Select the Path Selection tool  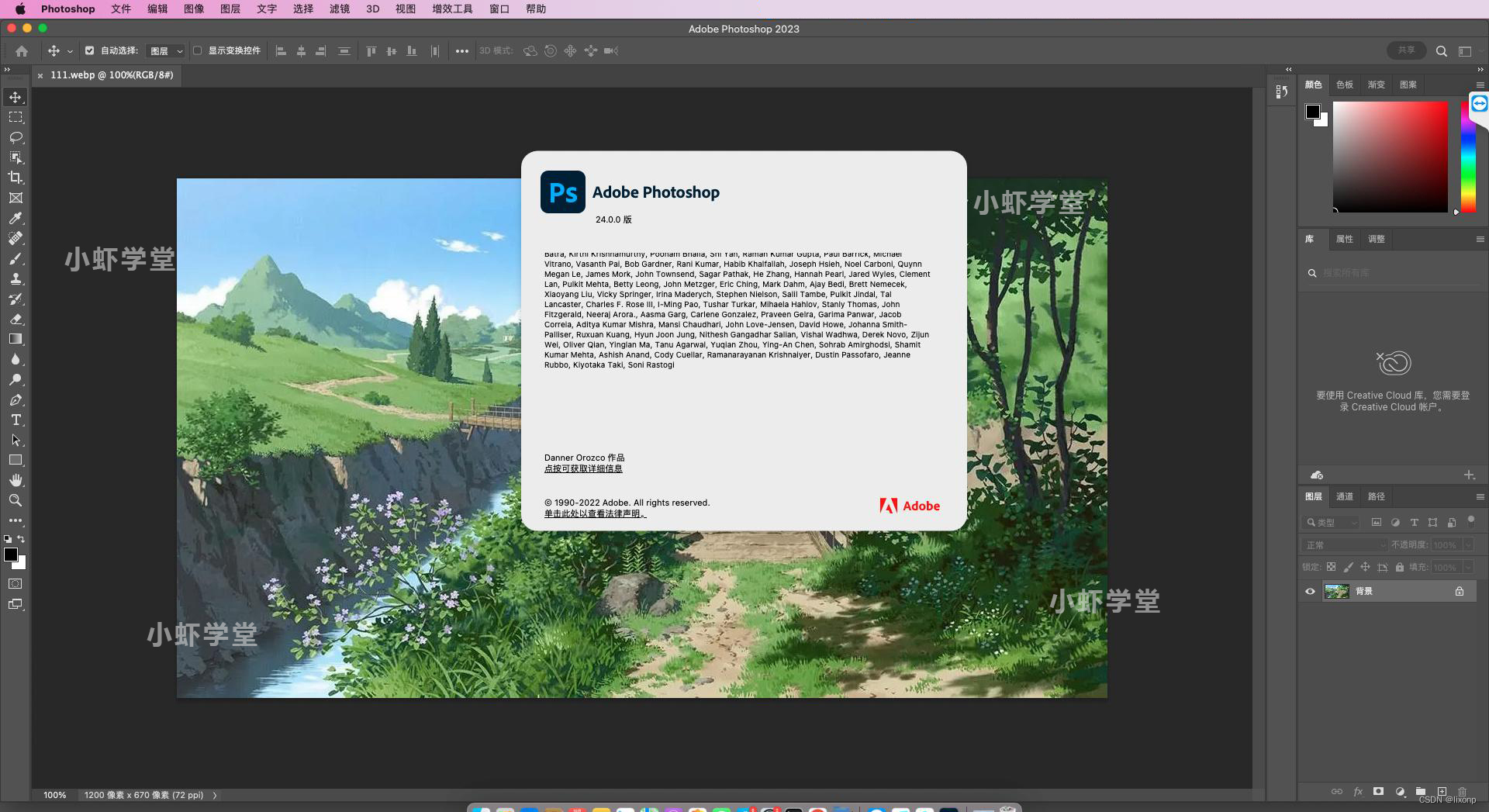pos(16,440)
